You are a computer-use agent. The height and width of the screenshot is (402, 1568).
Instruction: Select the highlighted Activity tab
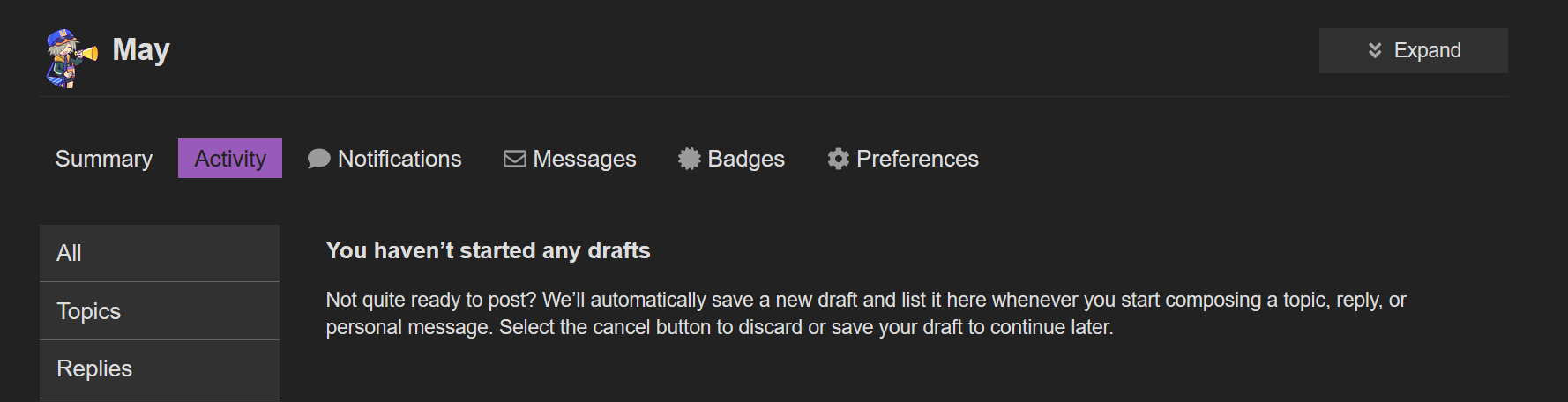230,159
